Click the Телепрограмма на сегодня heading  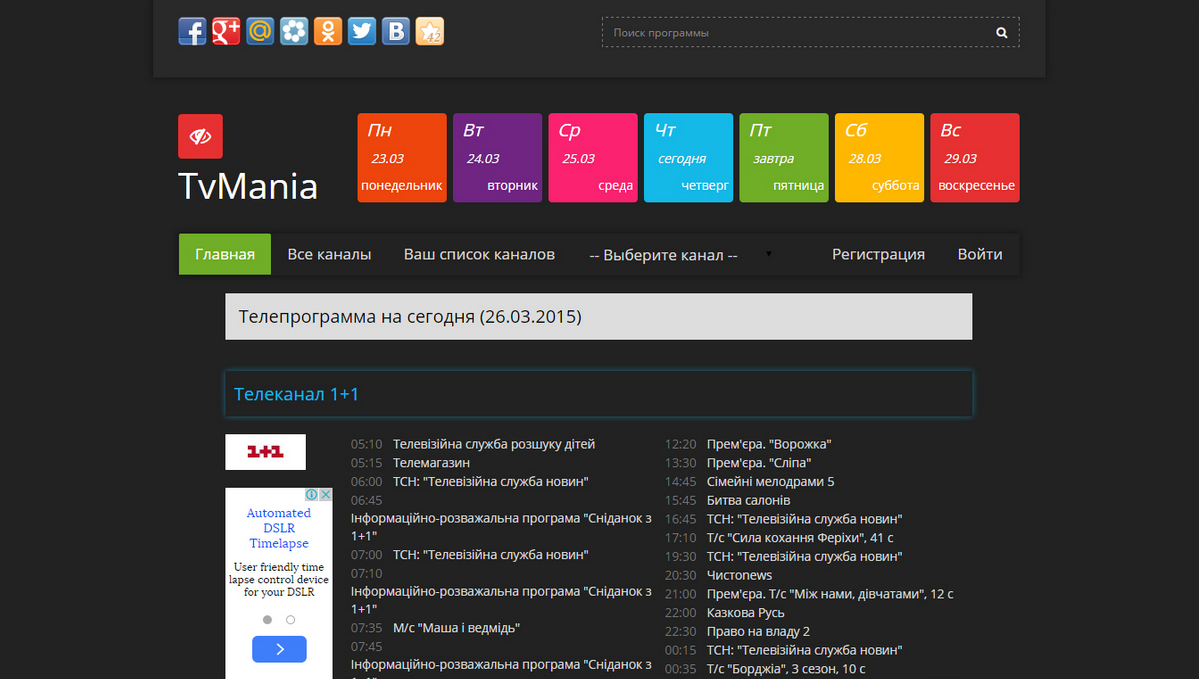tap(410, 317)
